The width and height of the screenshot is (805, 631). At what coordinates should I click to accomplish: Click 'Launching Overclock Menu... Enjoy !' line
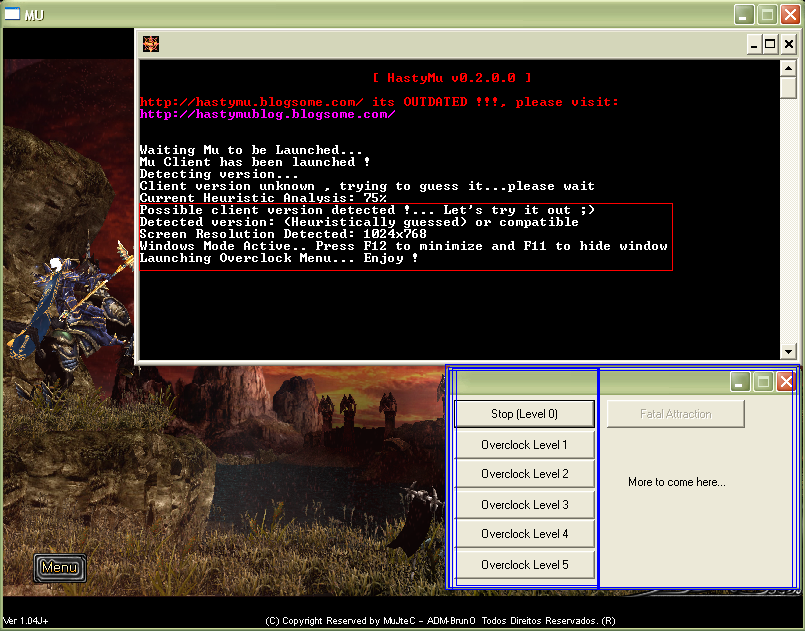(279, 258)
